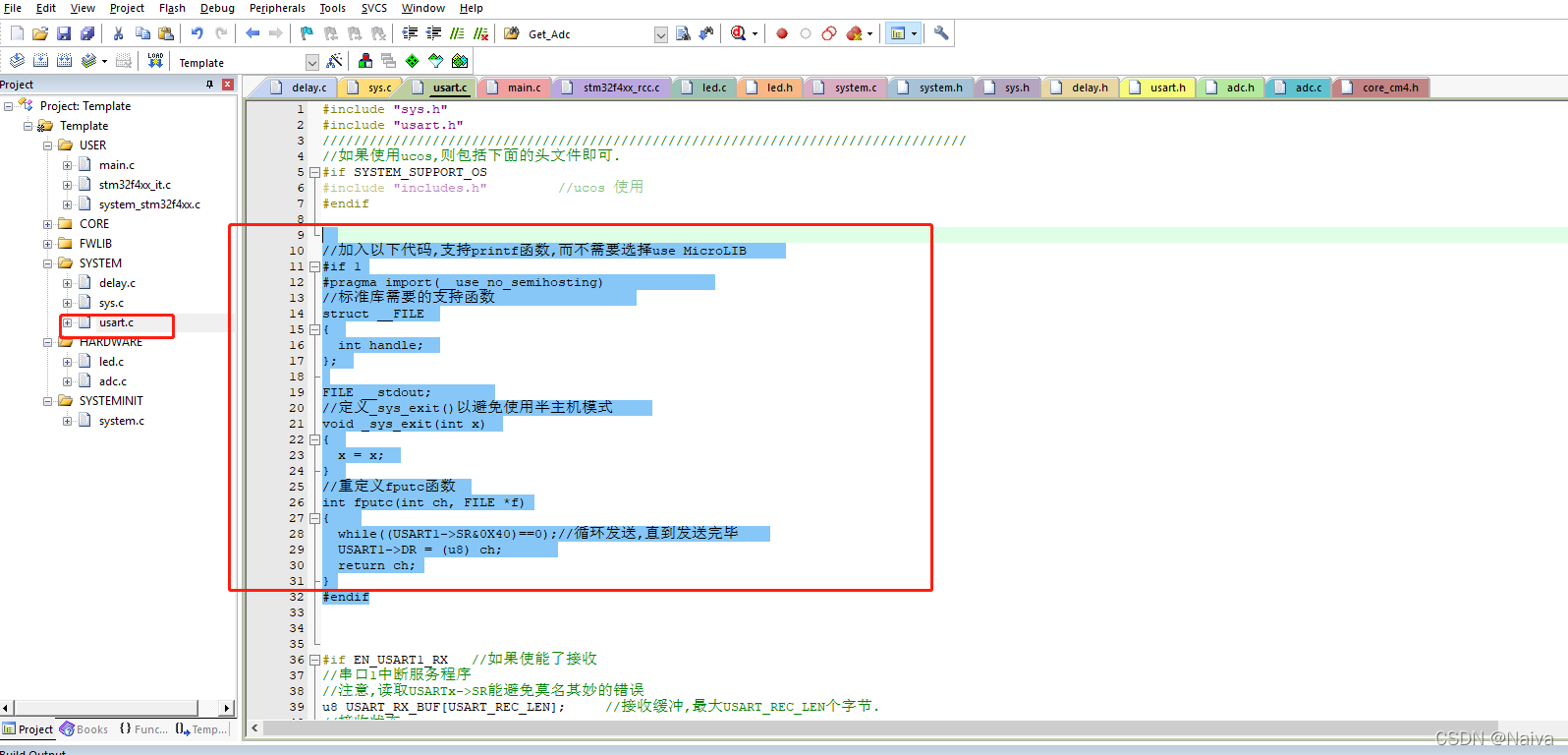Switch to the adc.c editor tab
The height and width of the screenshot is (755, 1568).
tap(1298, 87)
